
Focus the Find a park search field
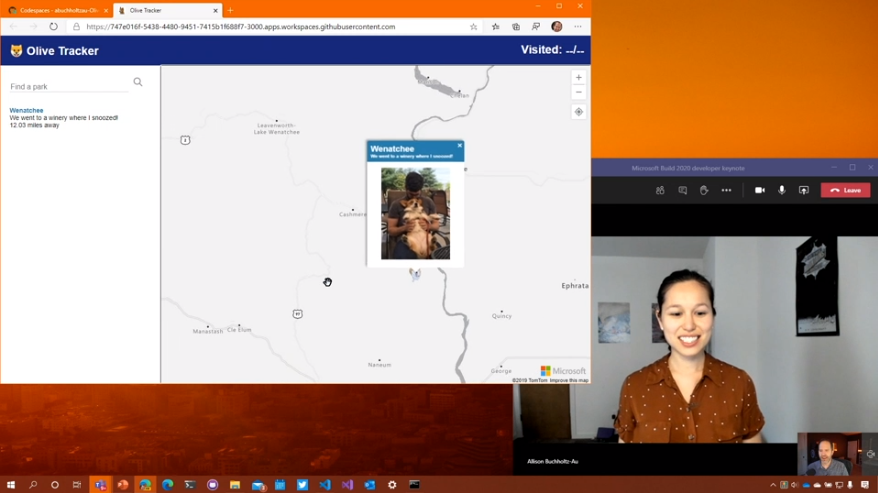[x=69, y=86]
